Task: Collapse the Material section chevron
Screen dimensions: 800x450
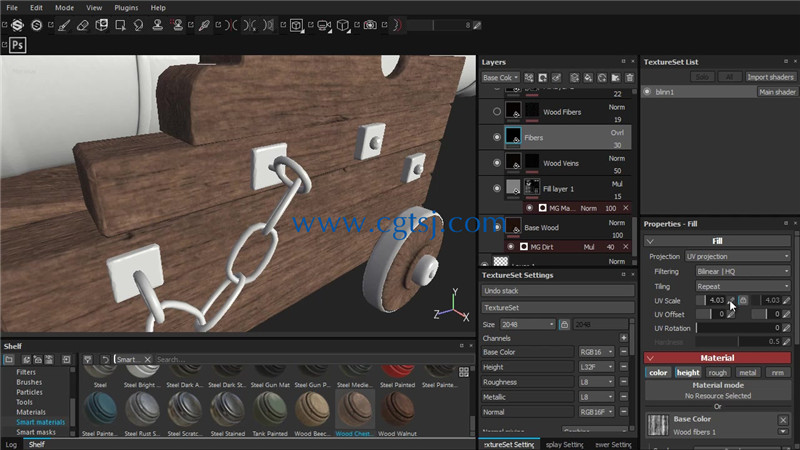Action: pyautogui.click(x=650, y=358)
